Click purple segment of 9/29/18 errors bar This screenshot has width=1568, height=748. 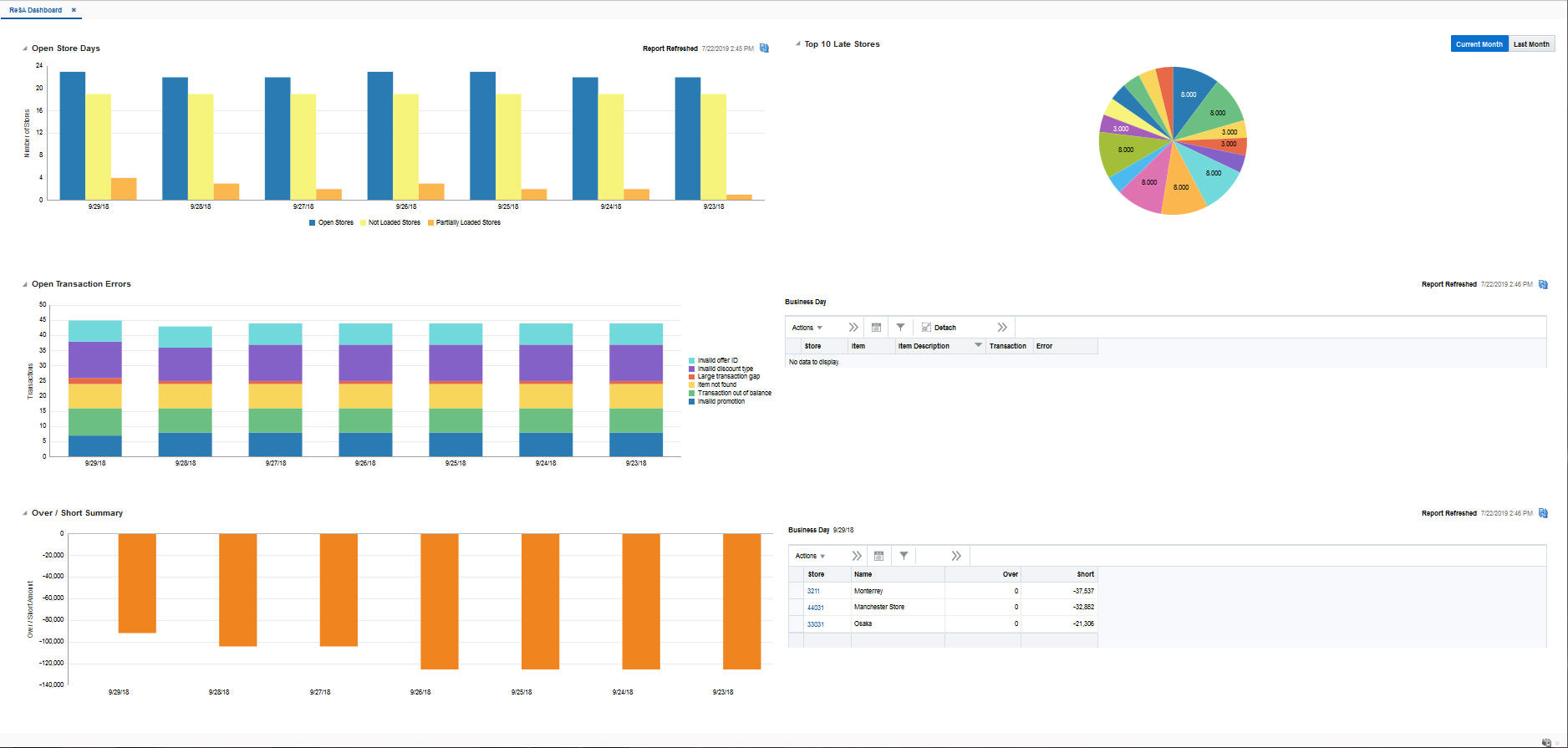coord(95,360)
